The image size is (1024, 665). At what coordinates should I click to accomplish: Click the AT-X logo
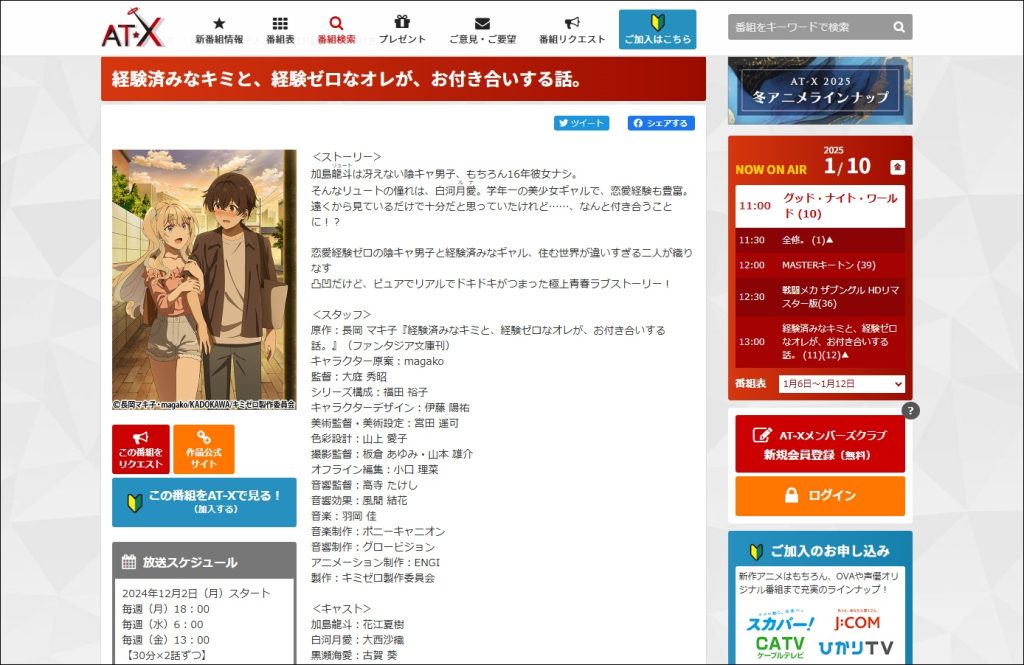[x=133, y=29]
